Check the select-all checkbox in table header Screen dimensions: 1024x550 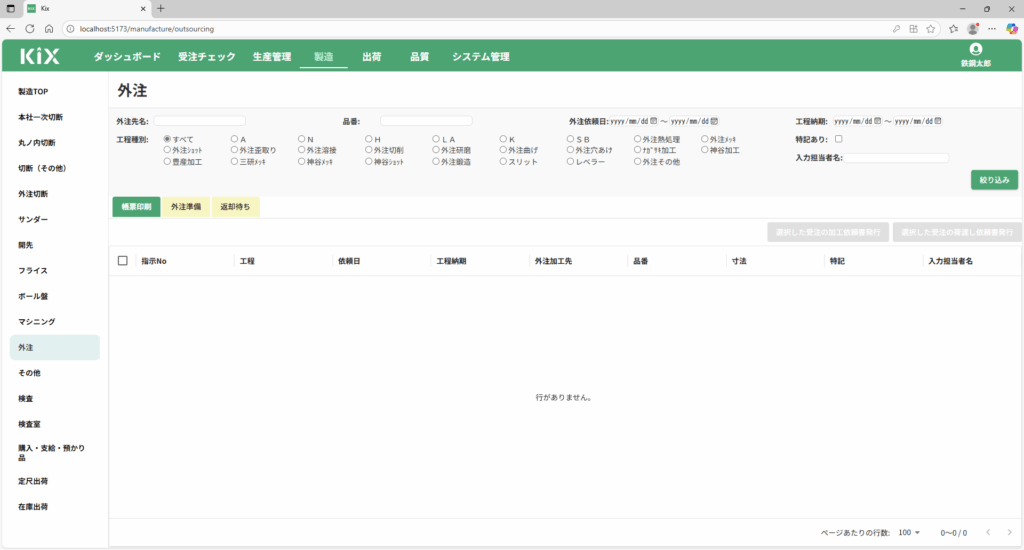[123, 261]
